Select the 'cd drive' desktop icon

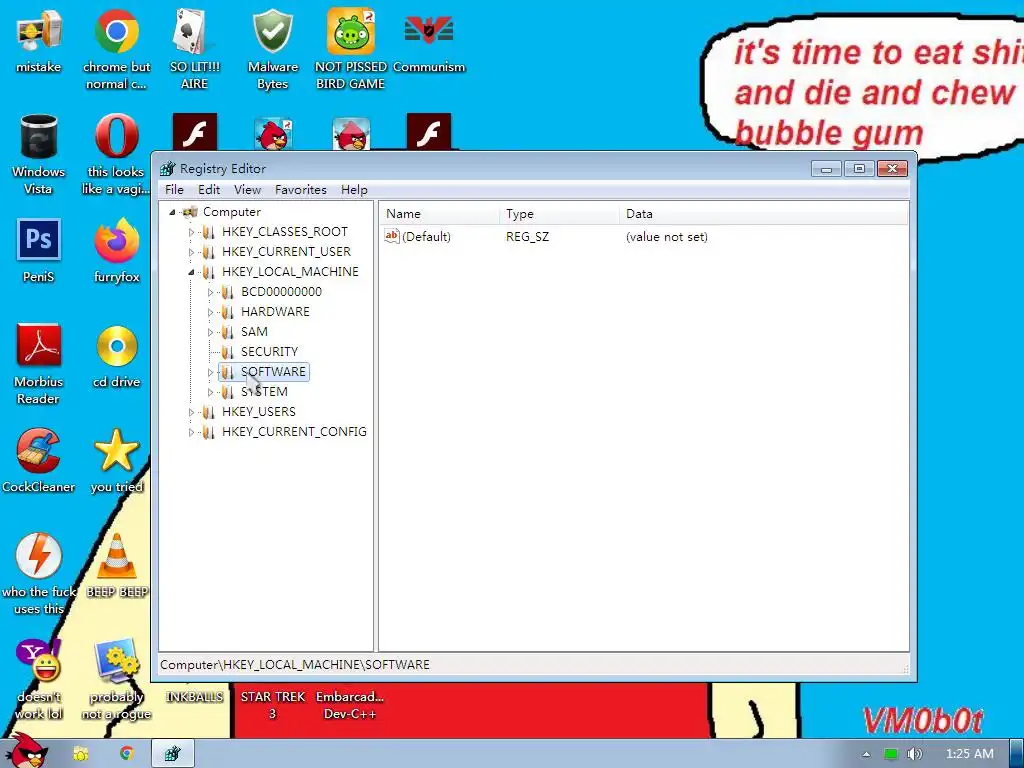pos(116,357)
